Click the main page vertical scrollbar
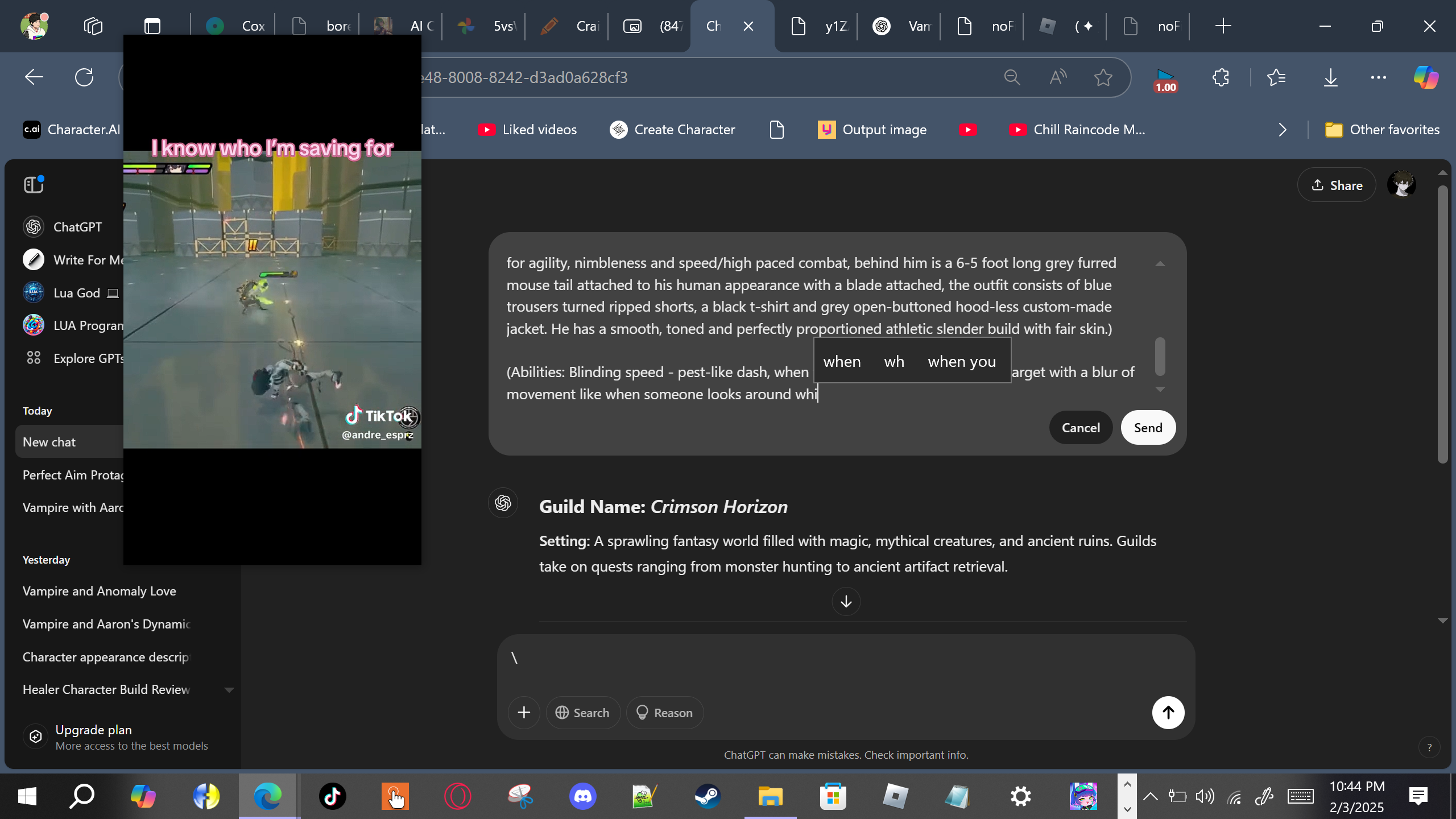The image size is (1456, 819). pos(1442,325)
